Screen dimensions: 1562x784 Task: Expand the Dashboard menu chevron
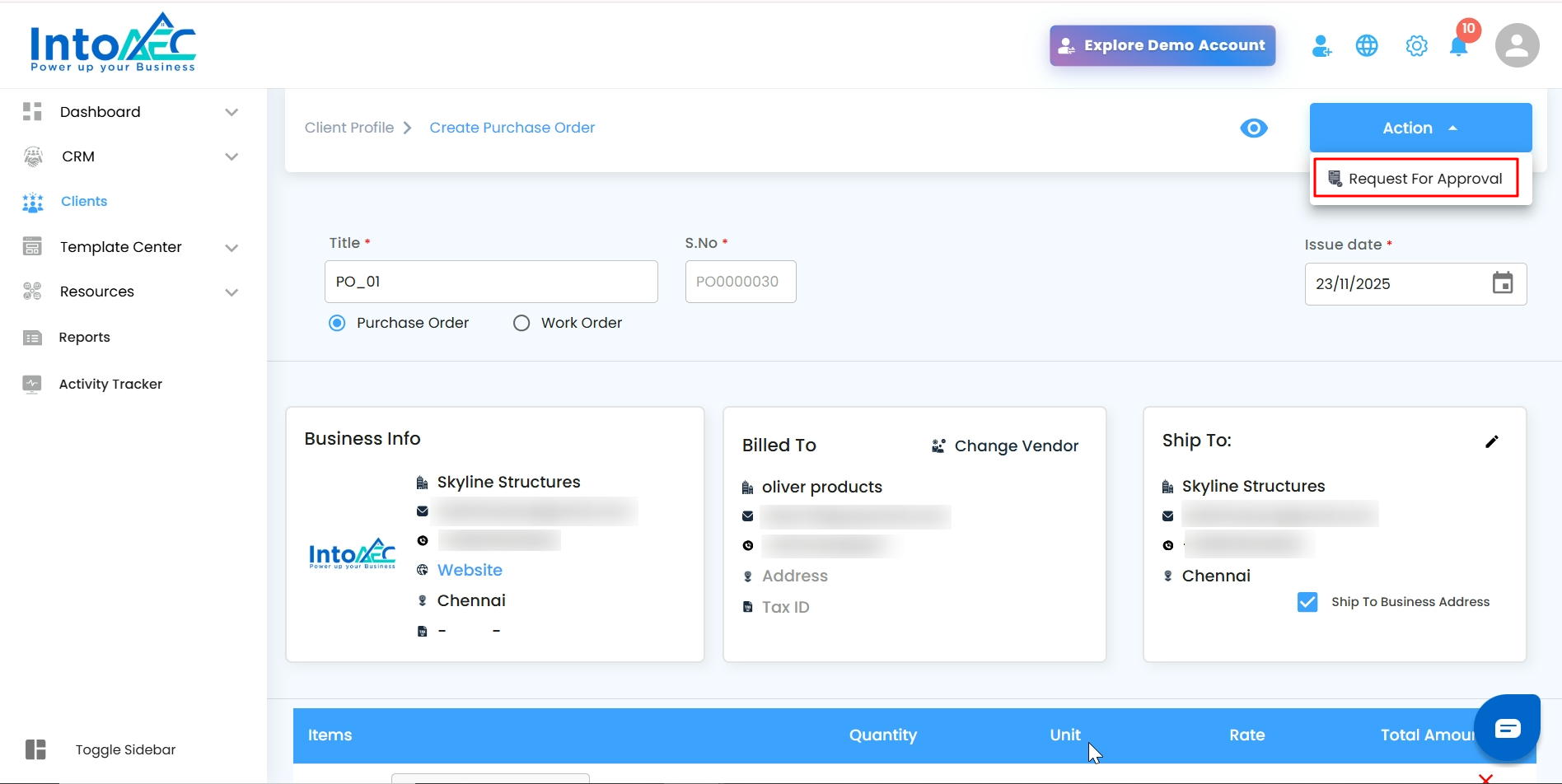pos(231,112)
